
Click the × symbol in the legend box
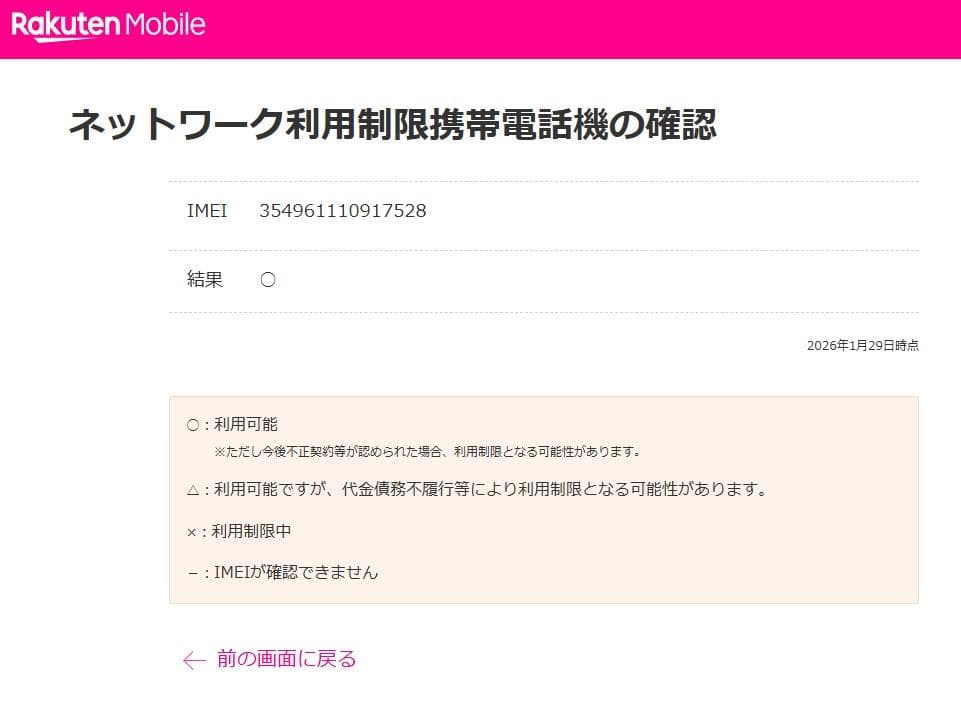point(192,532)
